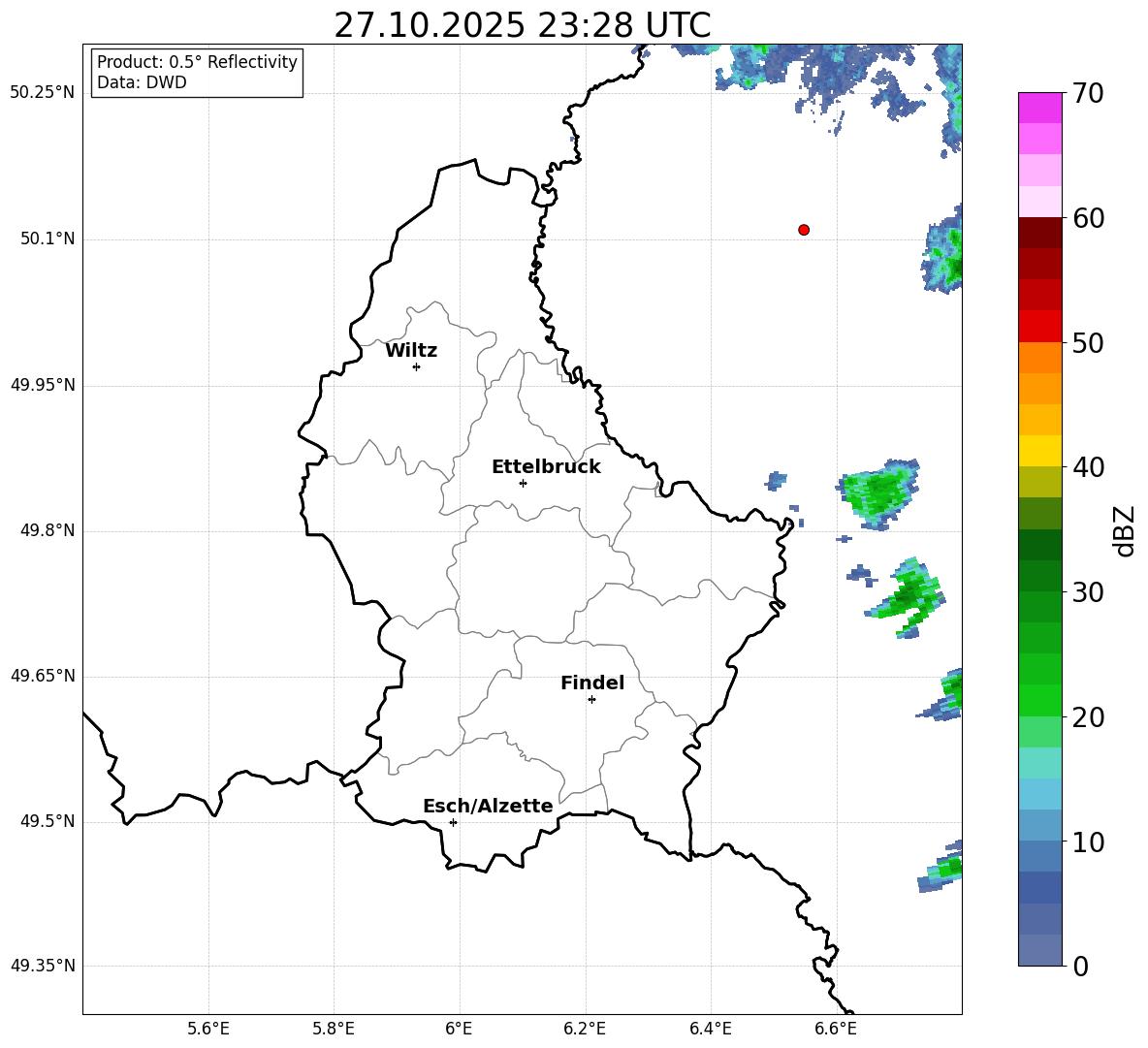The height and width of the screenshot is (1048, 1148).
Task: Select the Ettelbruck label
Action: (x=546, y=467)
